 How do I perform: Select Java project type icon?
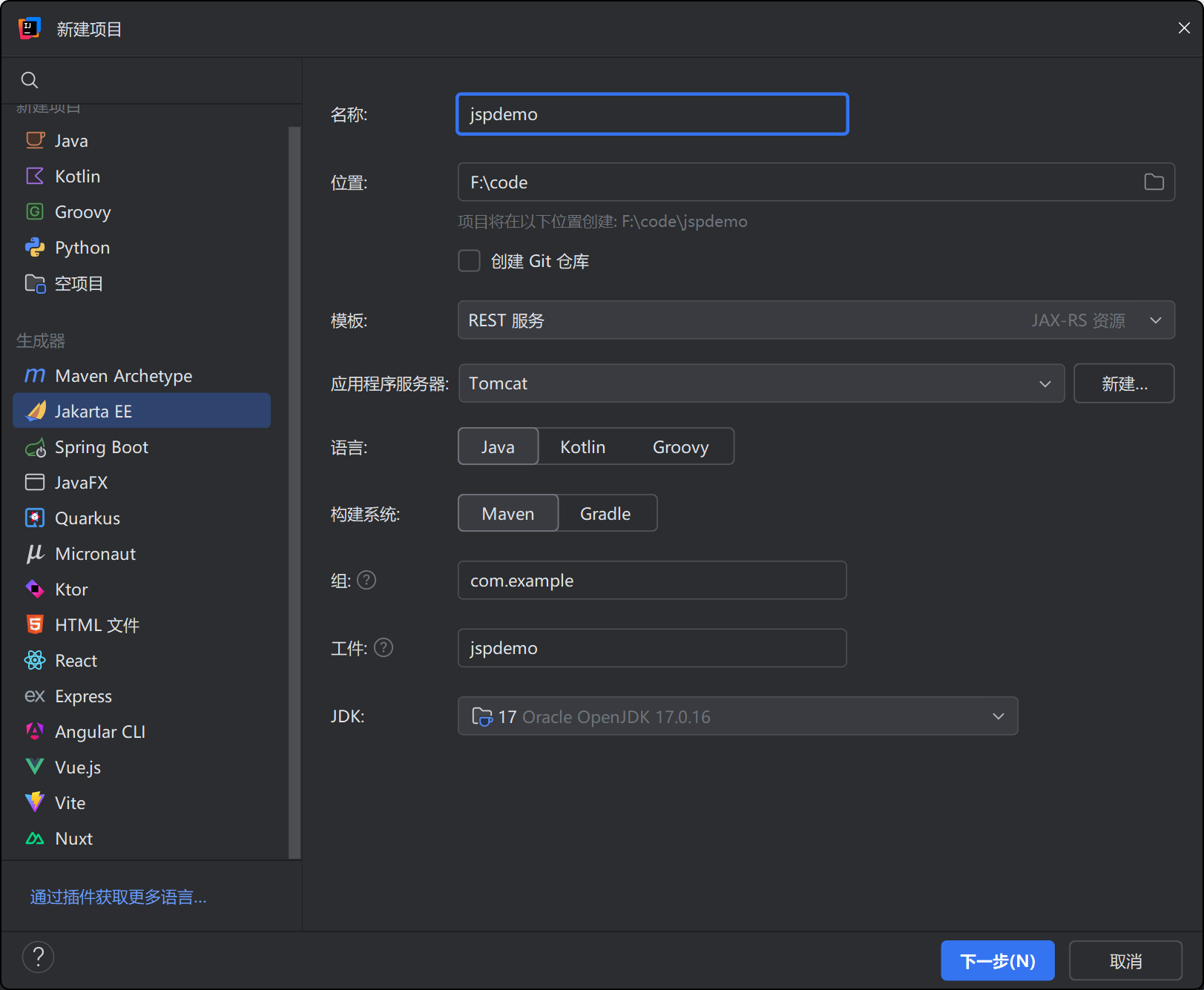pos(35,140)
